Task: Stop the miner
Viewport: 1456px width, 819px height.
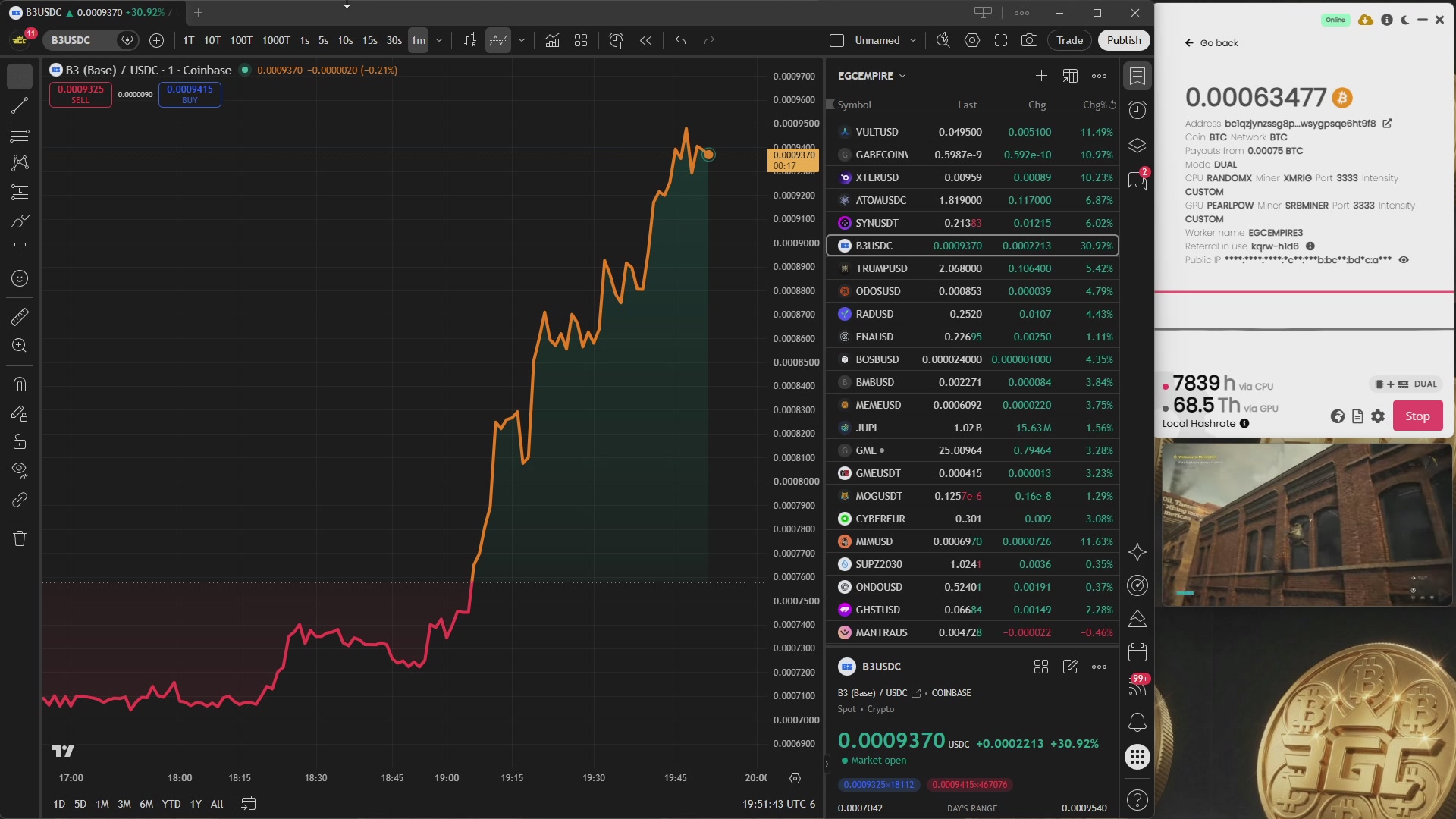Action: click(x=1417, y=416)
